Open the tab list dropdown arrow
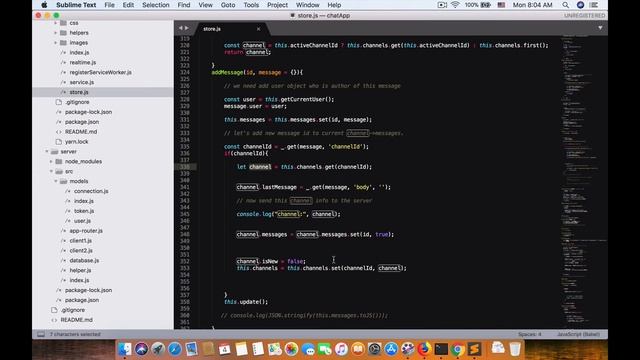Image resolution: width=640 pixels, height=360 pixels. [600, 28]
